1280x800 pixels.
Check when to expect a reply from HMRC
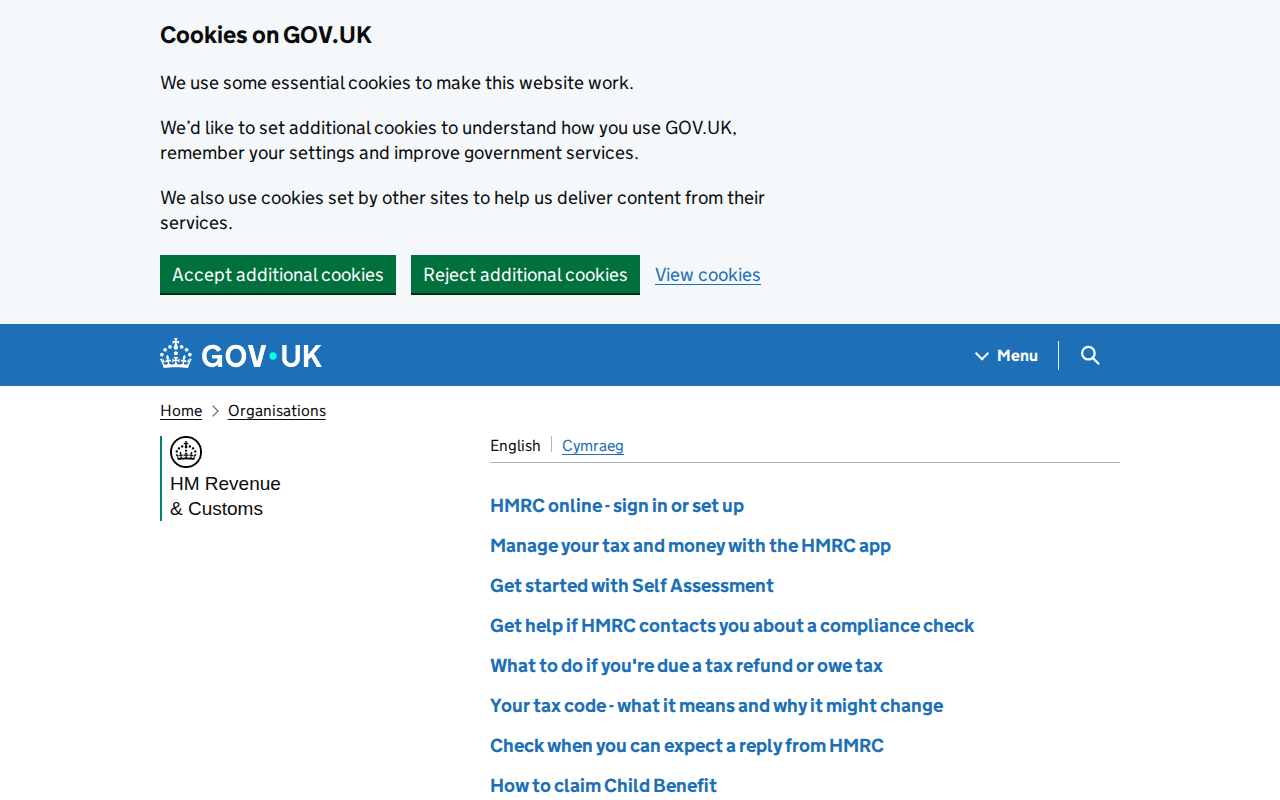(686, 745)
